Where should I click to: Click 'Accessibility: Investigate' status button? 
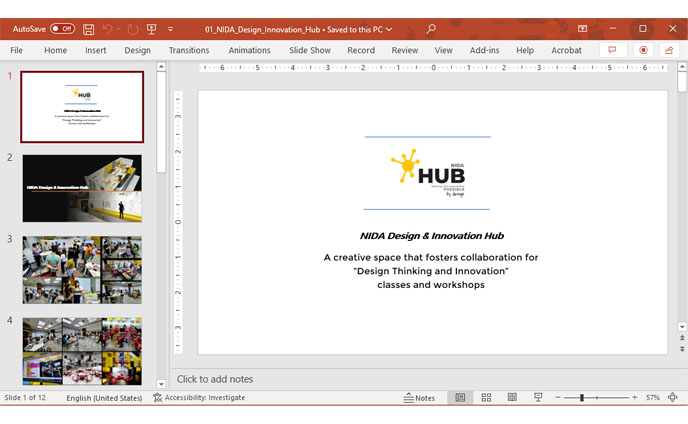pos(199,398)
